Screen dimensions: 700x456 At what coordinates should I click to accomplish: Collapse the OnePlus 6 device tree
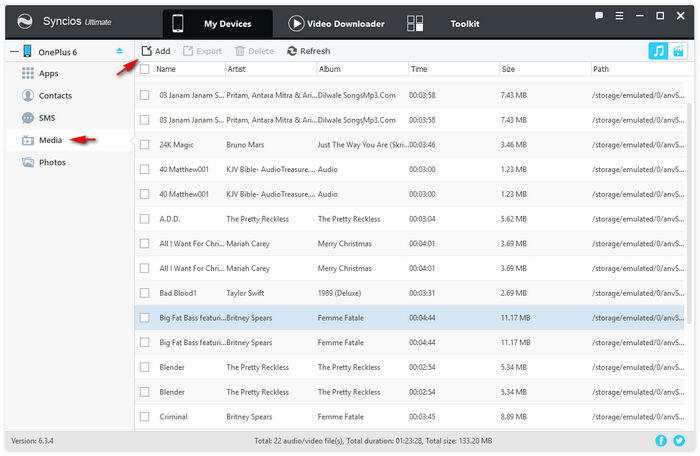(x=12, y=51)
